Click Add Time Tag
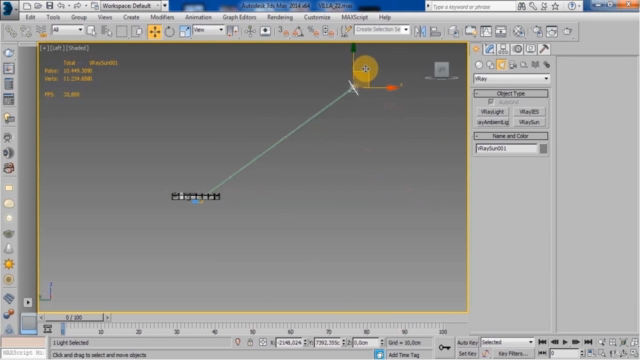The width and height of the screenshot is (640, 360). click(404, 355)
